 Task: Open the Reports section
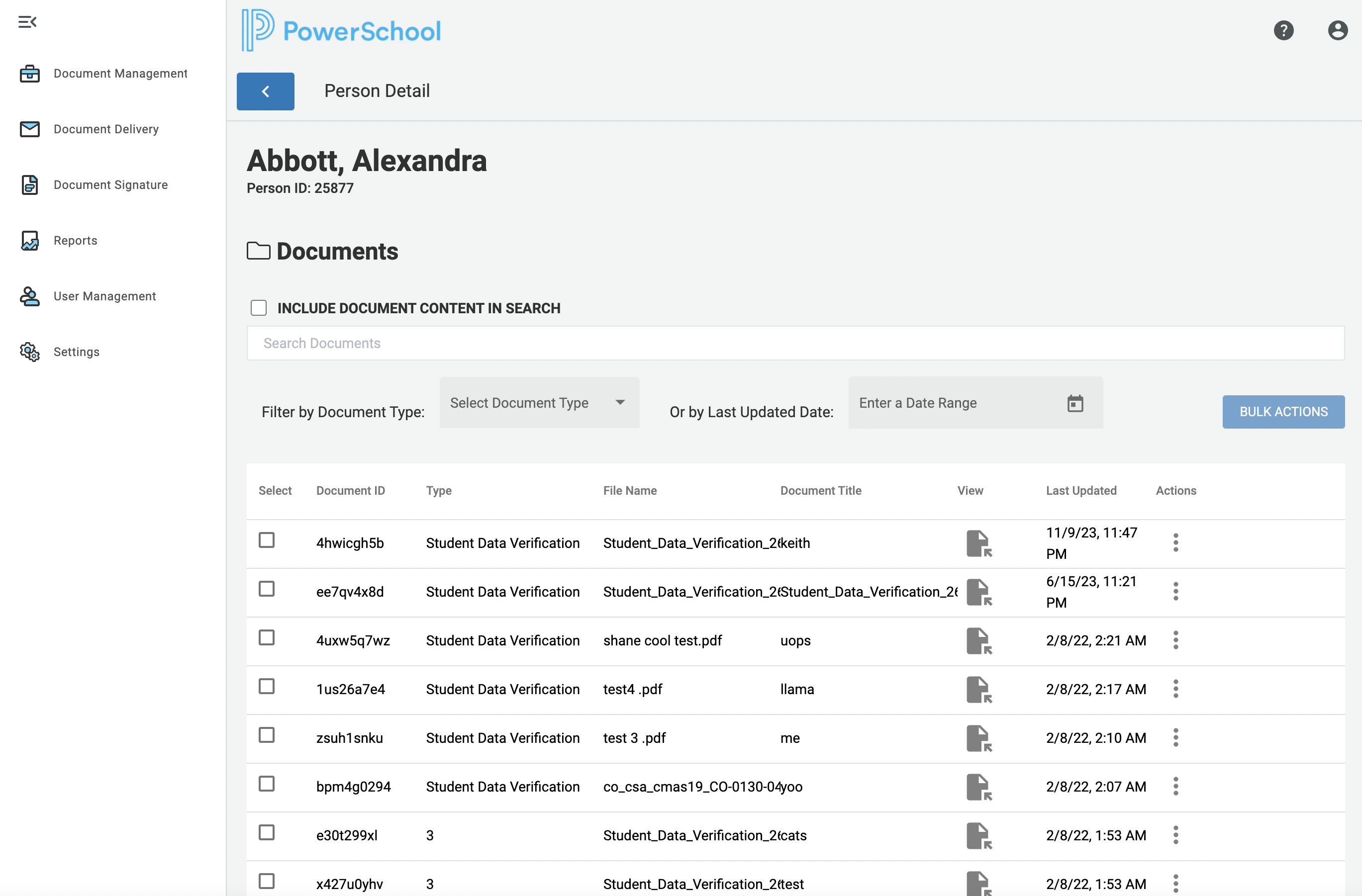pos(75,240)
